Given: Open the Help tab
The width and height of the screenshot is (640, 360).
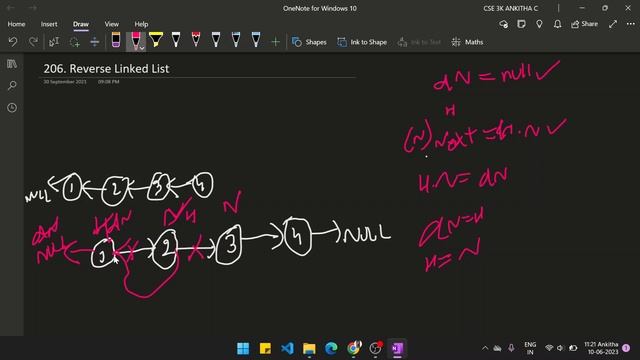Looking at the screenshot, I should tap(141, 24).
